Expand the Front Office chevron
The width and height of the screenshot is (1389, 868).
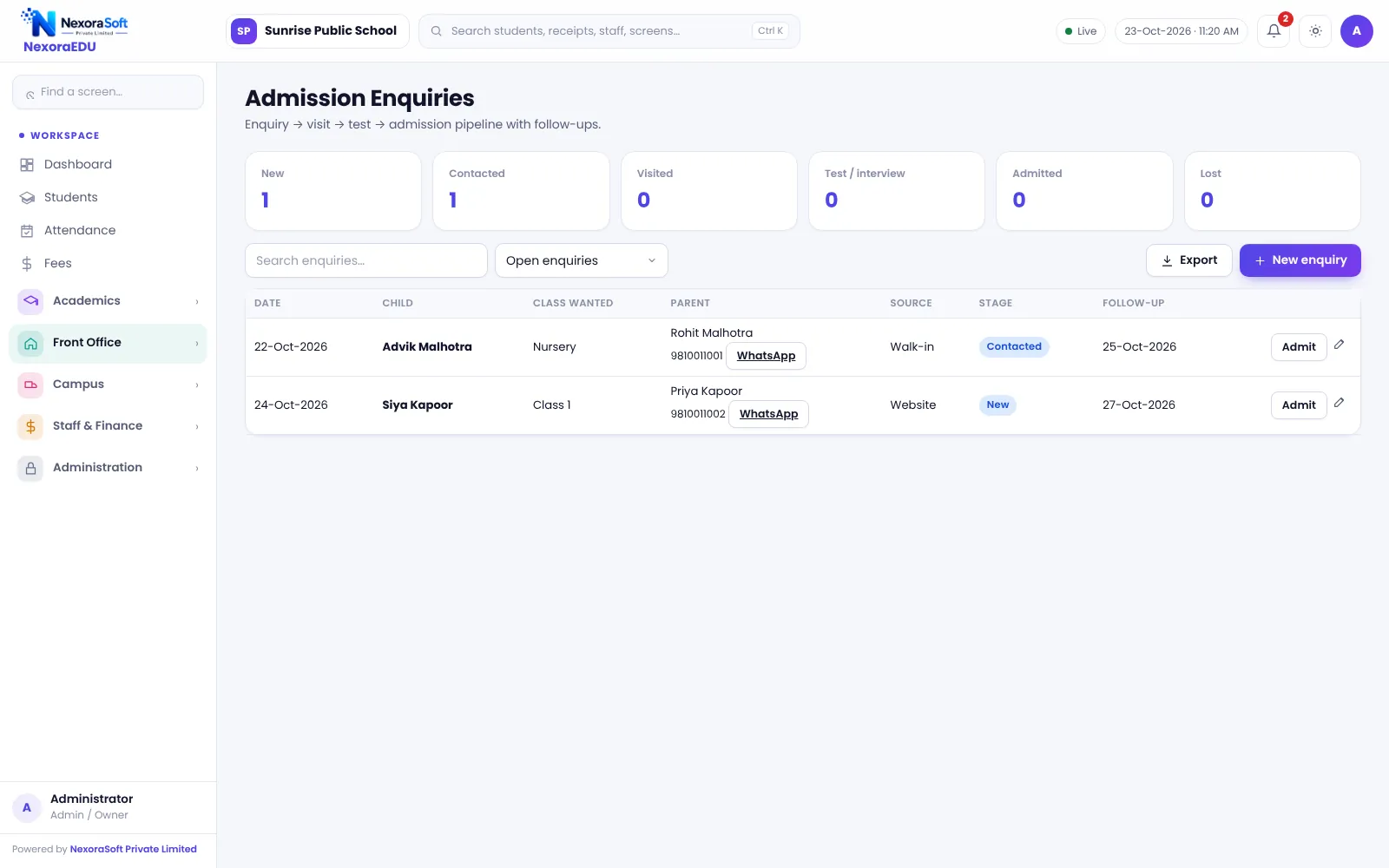[x=197, y=344]
